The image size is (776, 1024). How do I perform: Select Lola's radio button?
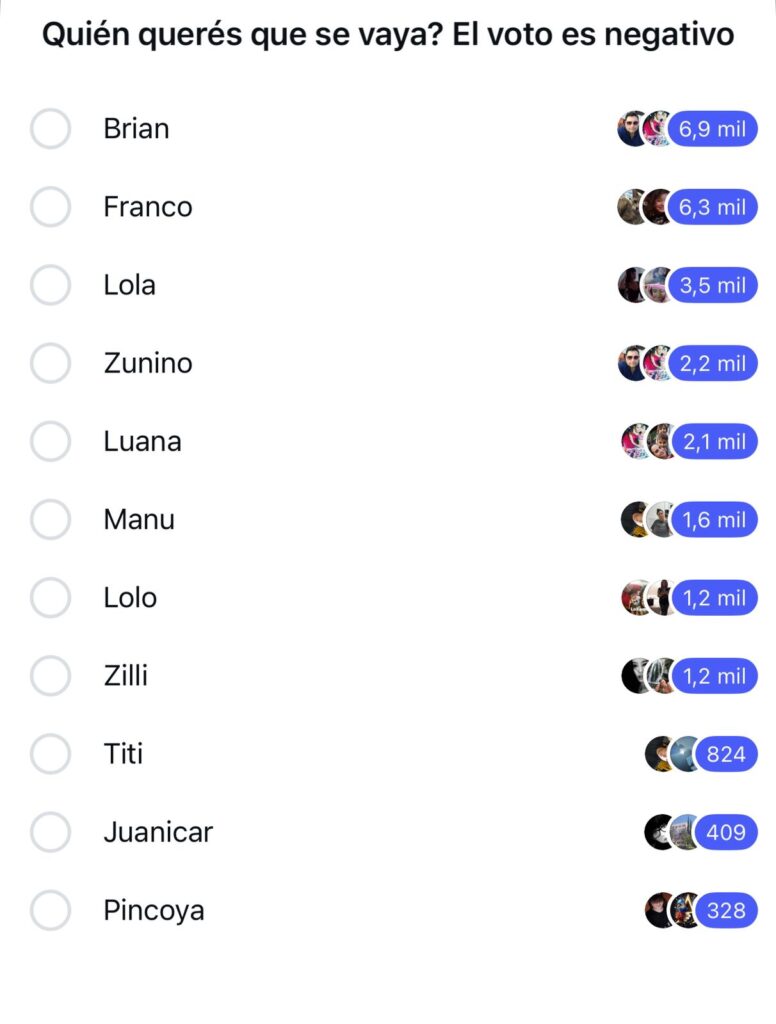tap(50, 285)
